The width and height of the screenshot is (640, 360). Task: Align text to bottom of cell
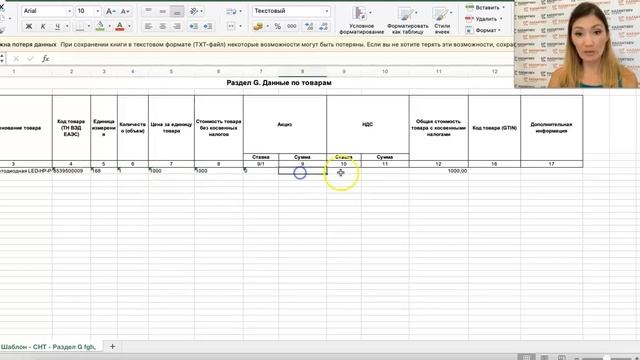click(177, 11)
